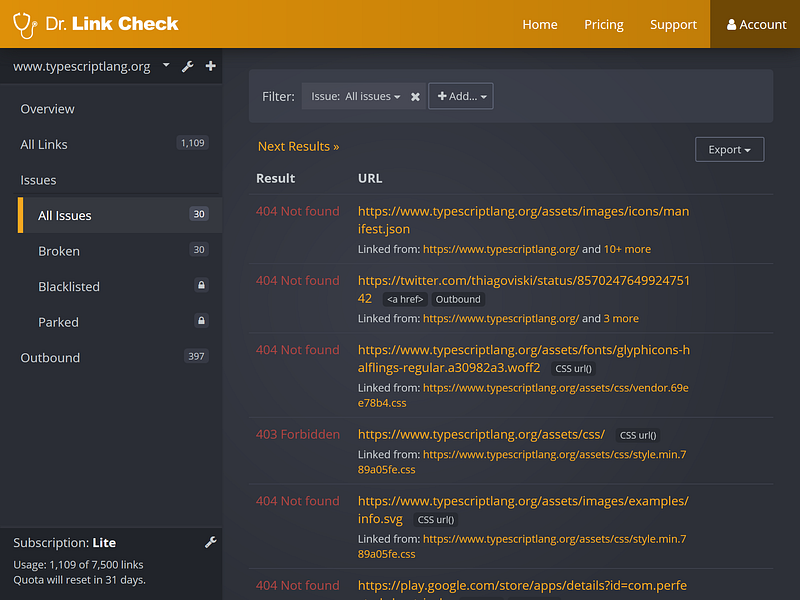The image size is (800, 600).
Task: Open subscription settings wrench icon
Action: tap(211, 542)
